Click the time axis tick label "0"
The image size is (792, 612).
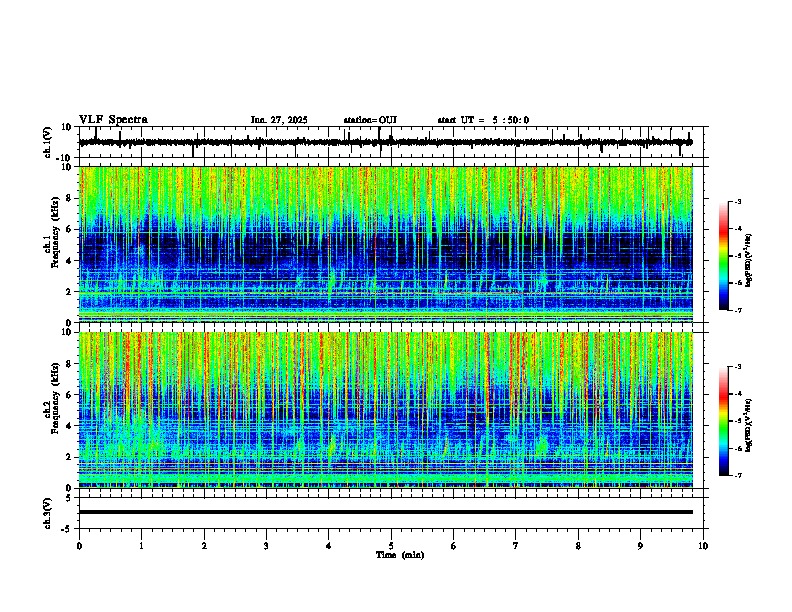(79, 546)
